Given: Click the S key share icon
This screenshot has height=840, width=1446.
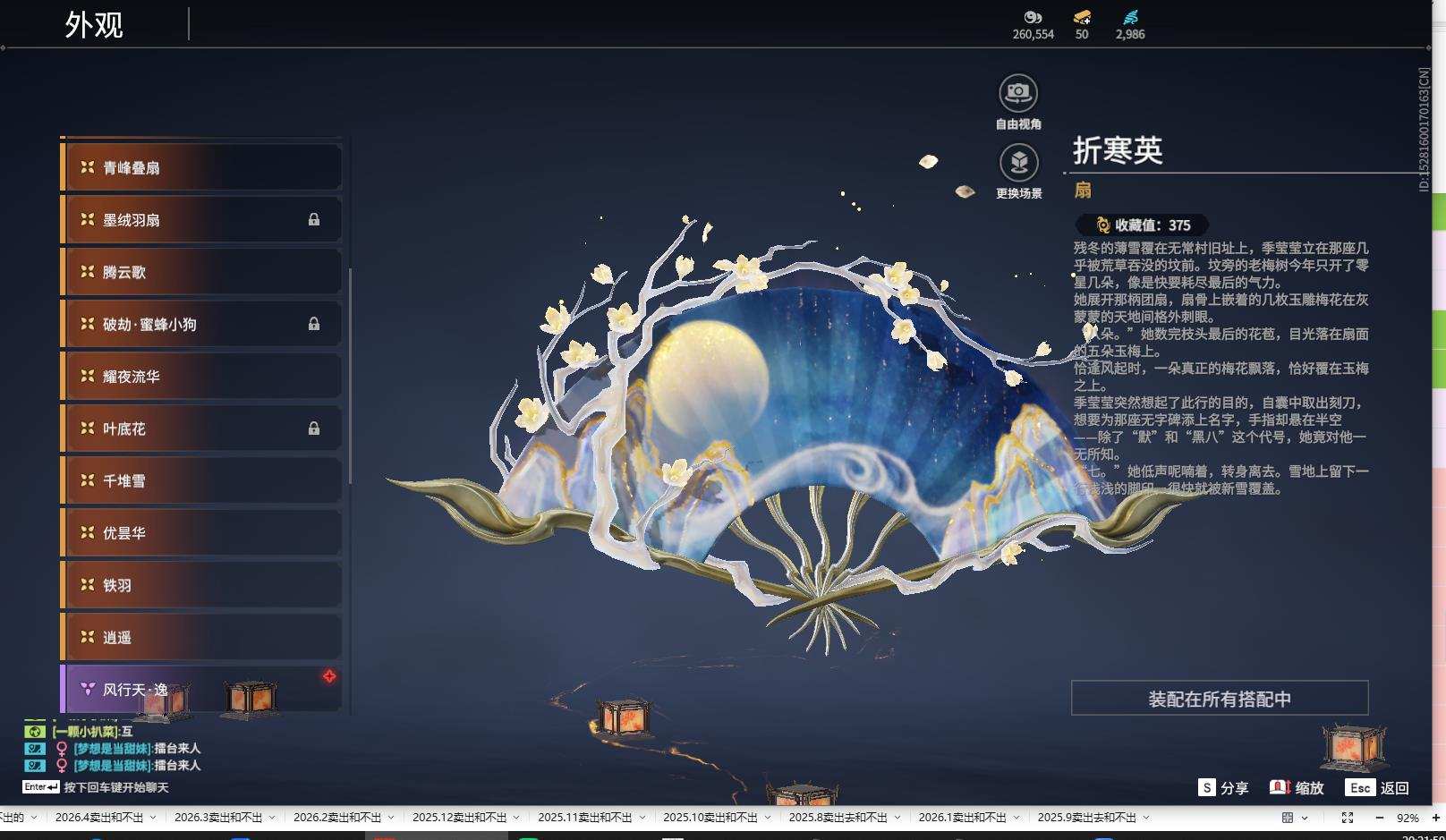Looking at the screenshot, I should (x=1207, y=787).
